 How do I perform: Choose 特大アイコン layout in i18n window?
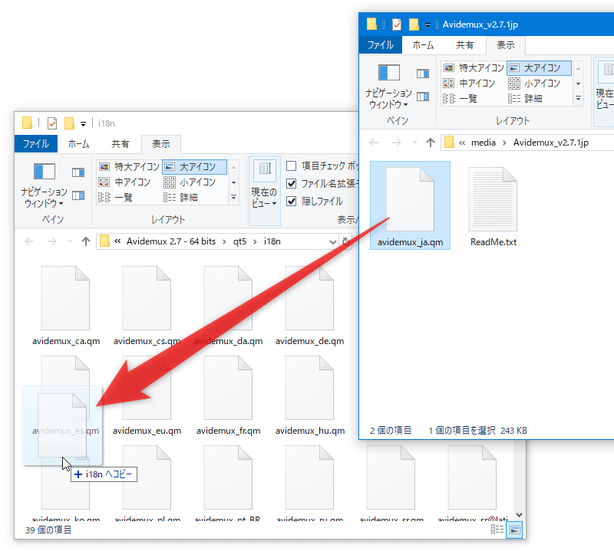(x=129, y=167)
